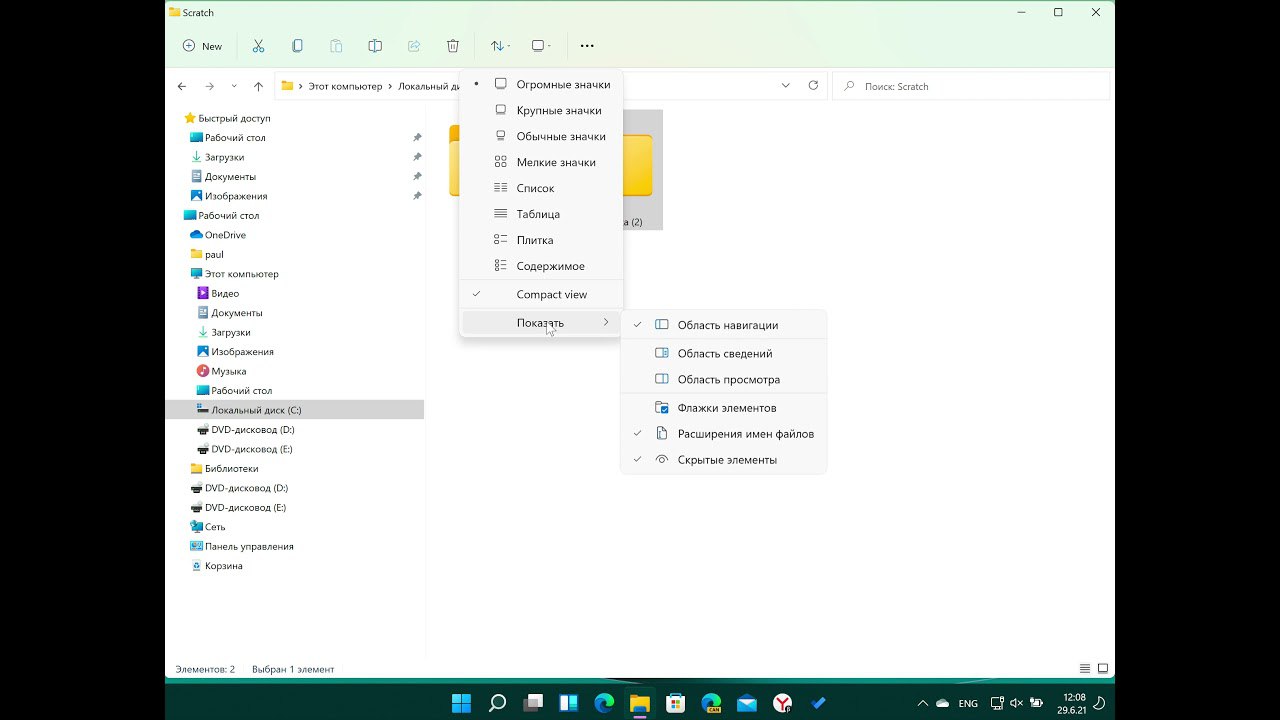The image size is (1280, 720).
Task: Toggle Область сведений pane
Action: [724, 353]
